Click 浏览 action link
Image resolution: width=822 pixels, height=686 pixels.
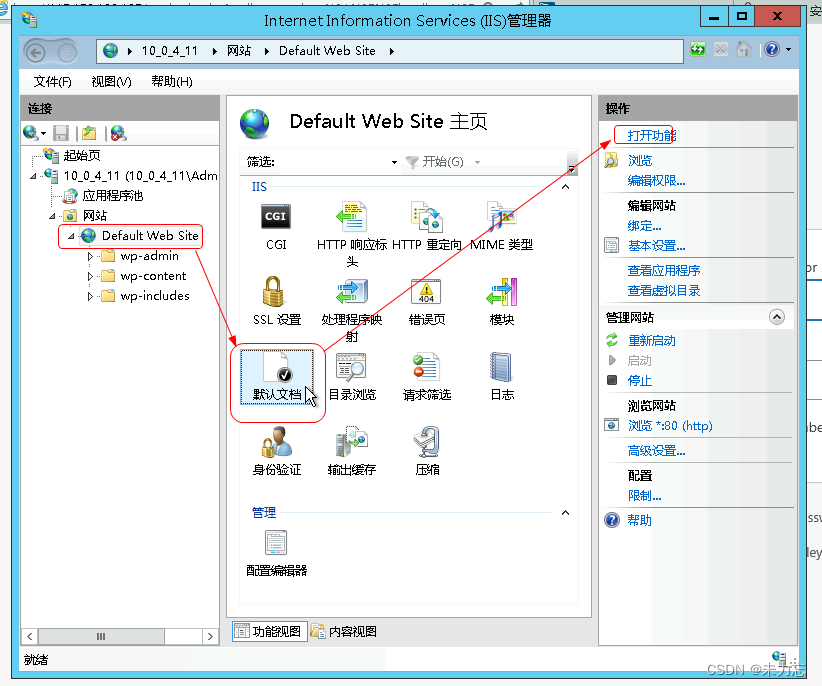coord(640,160)
